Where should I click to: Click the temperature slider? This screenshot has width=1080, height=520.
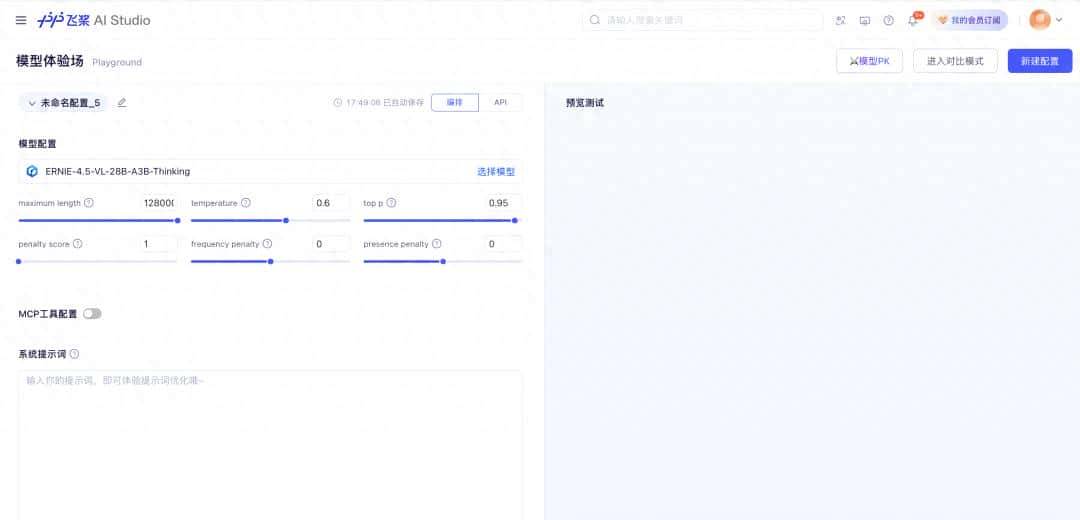click(x=270, y=220)
